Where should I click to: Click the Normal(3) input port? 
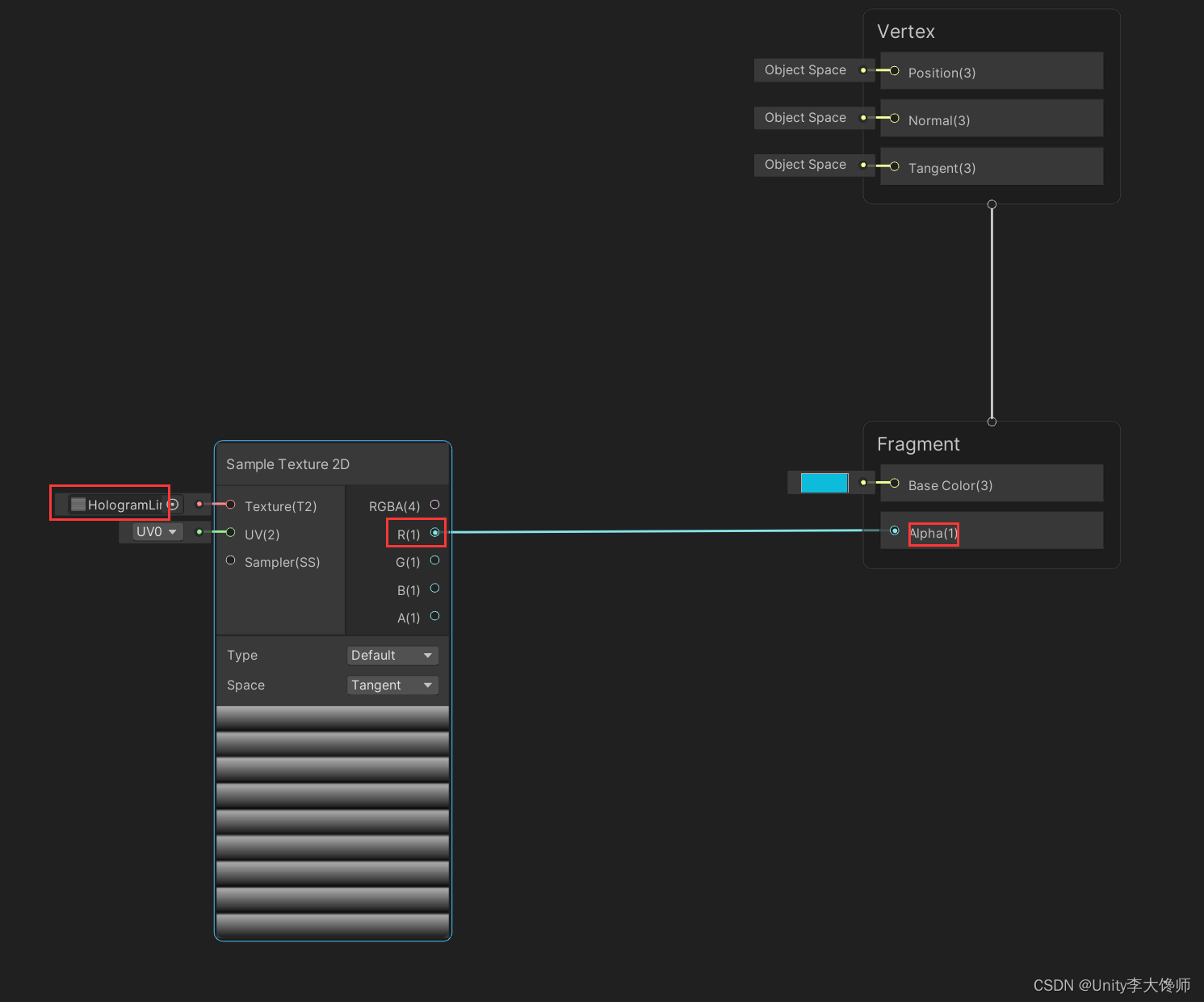click(x=894, y=118)
